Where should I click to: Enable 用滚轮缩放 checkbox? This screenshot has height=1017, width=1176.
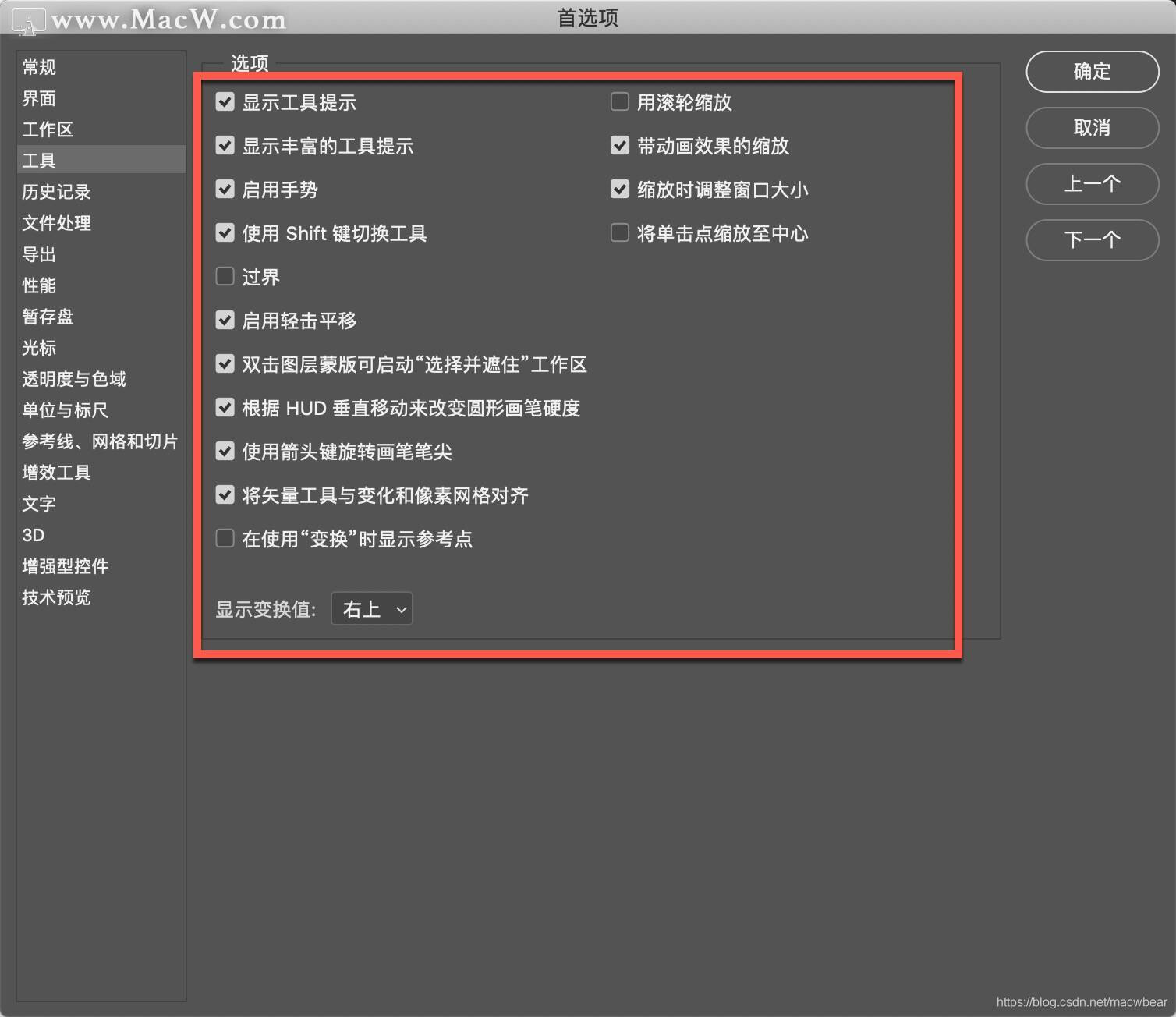(x=620, y=102)
